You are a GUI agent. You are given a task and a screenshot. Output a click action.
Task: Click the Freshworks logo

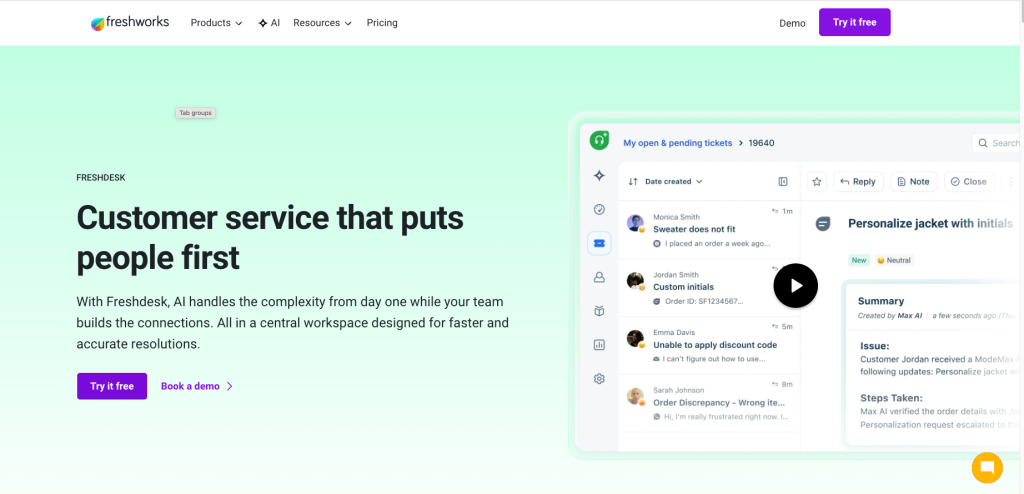click(x=130, y=23)
